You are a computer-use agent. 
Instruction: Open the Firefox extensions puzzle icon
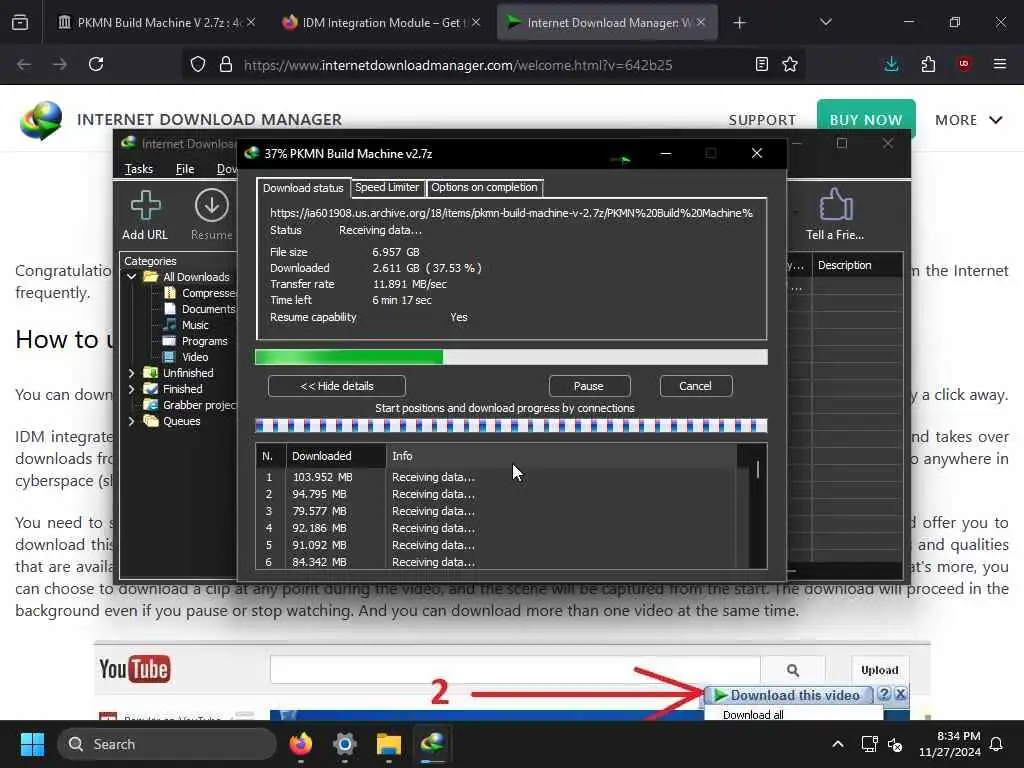(x=928, y=64)
